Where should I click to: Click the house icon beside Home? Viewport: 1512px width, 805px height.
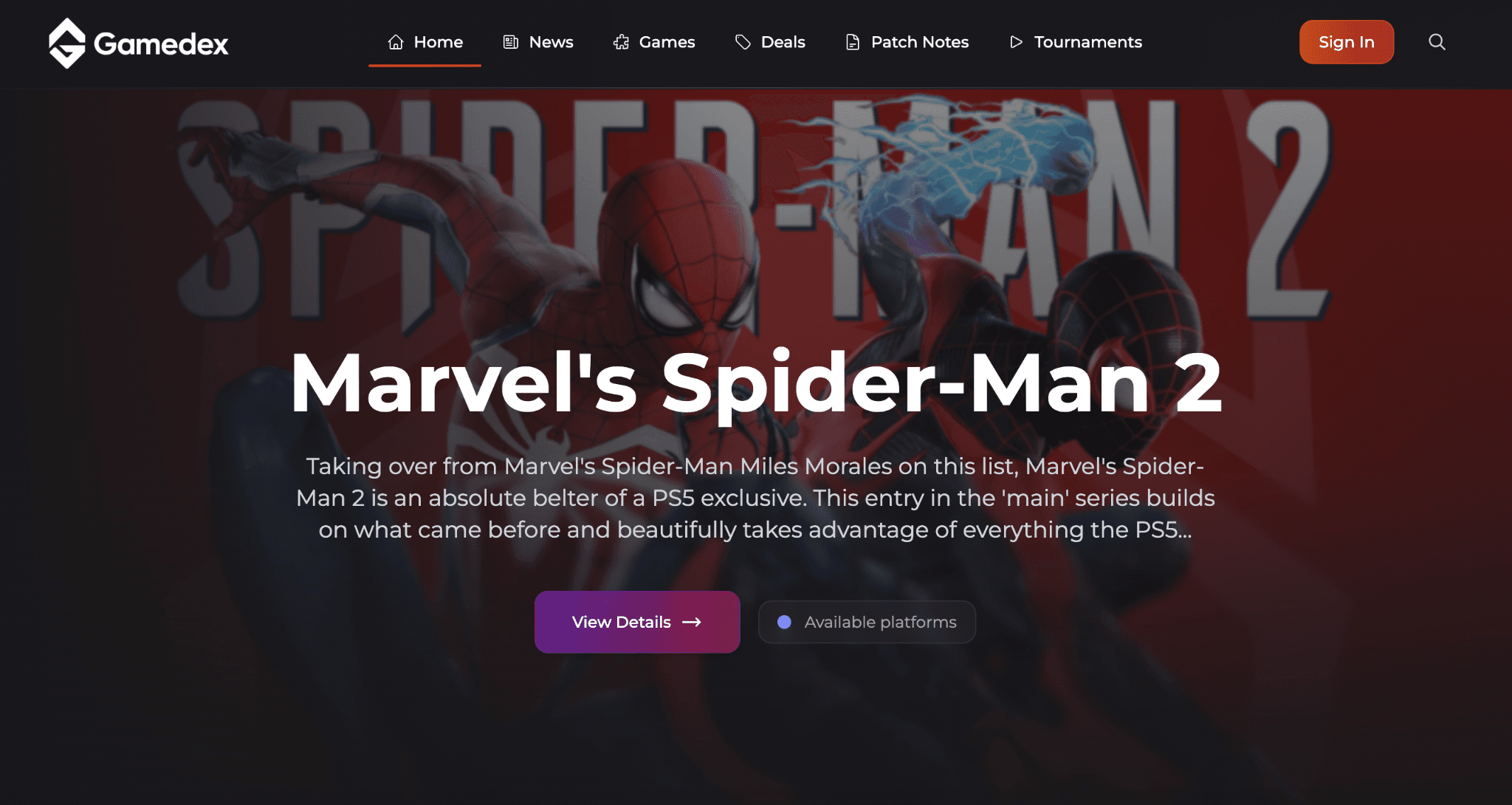point(396,42)
